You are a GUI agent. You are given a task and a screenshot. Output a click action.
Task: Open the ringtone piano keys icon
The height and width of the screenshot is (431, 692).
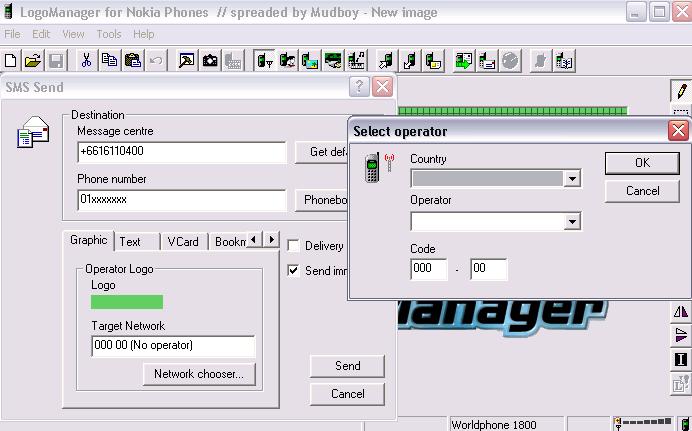point(356,60)
